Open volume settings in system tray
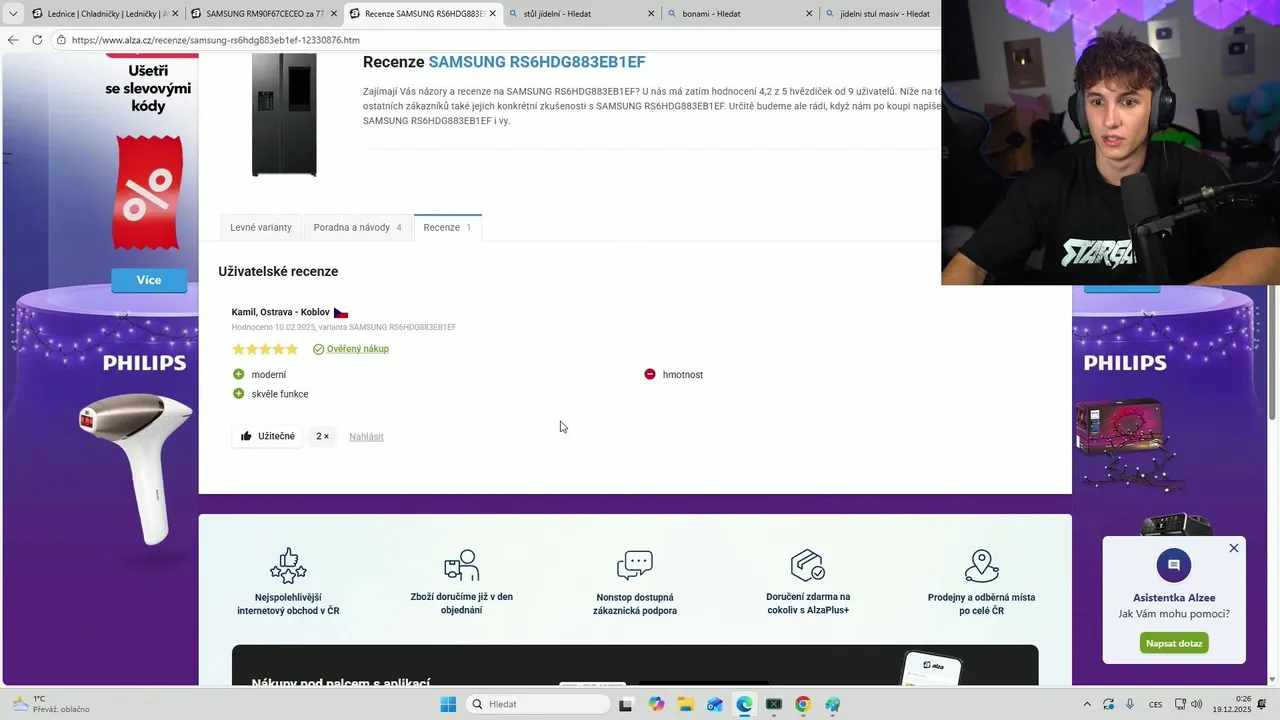Screen dimensions: 1280x720 pyautogui.click(x=1196, y=704)
